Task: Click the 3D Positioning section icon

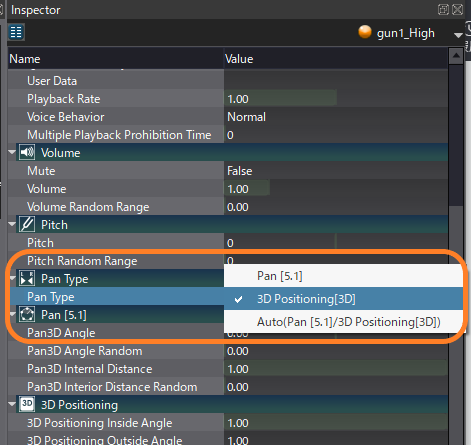Action: click(x=27, y=404)
